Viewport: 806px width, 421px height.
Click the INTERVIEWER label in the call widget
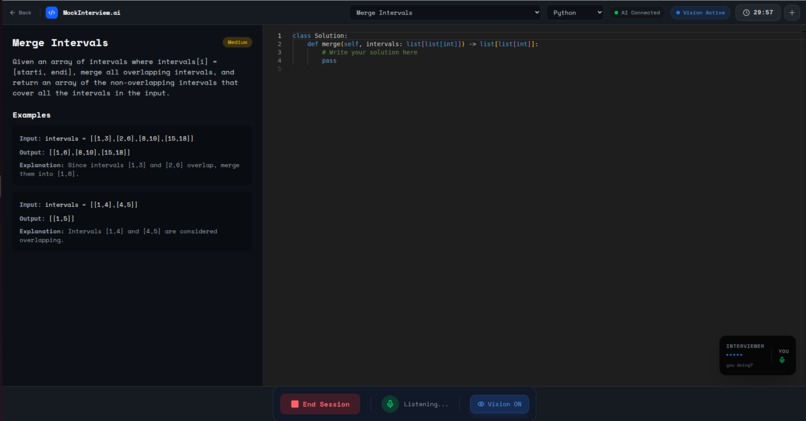[x=745, y=346]
